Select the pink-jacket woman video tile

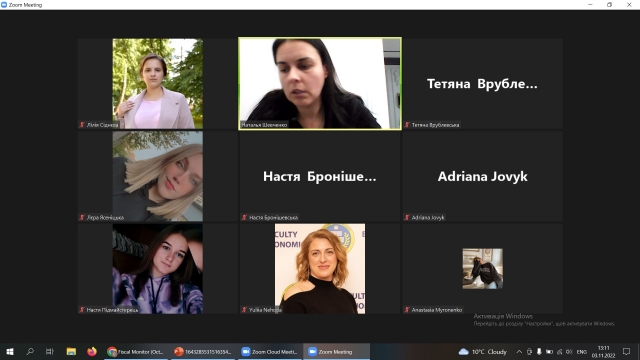tap(158, 84)
